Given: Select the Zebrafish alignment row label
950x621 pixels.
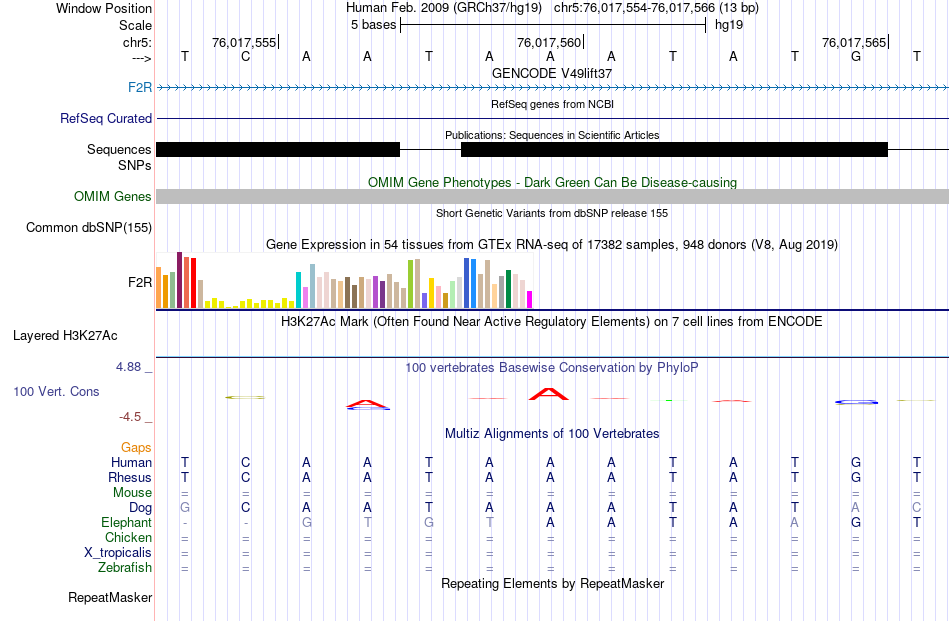Looking at the screenshot, I should 125,568.
